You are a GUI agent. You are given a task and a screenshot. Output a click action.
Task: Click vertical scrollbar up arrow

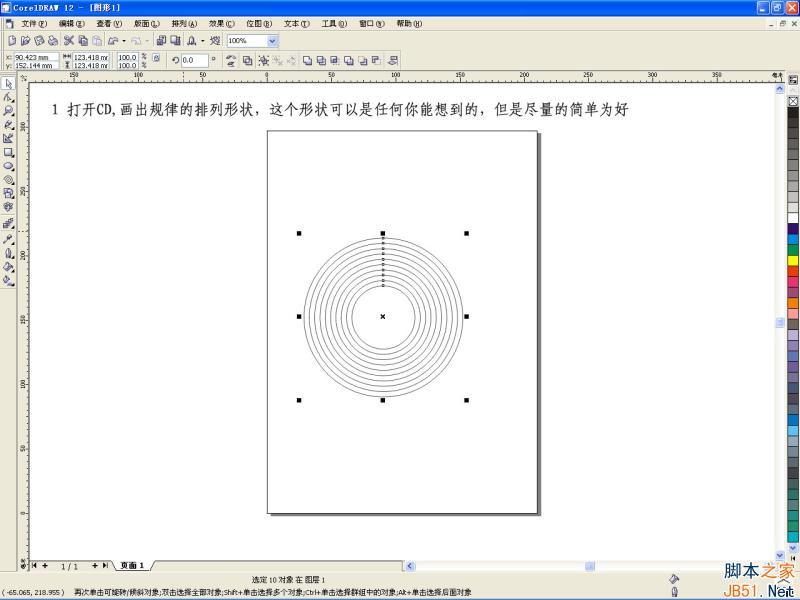(x=780, y=89)
